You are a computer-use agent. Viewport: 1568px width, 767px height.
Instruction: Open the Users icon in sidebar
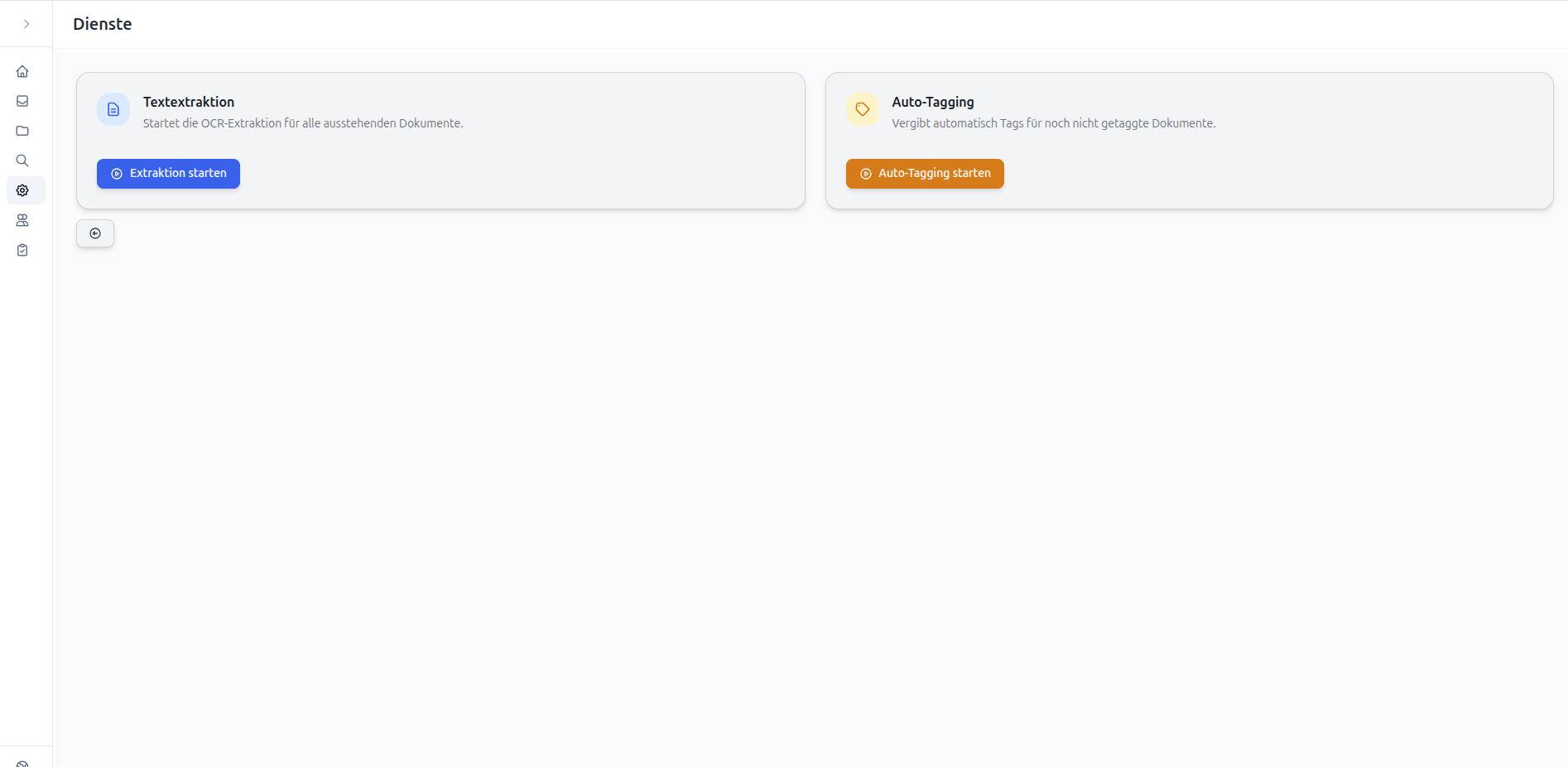pyautogui.click(x=22, y=220)
